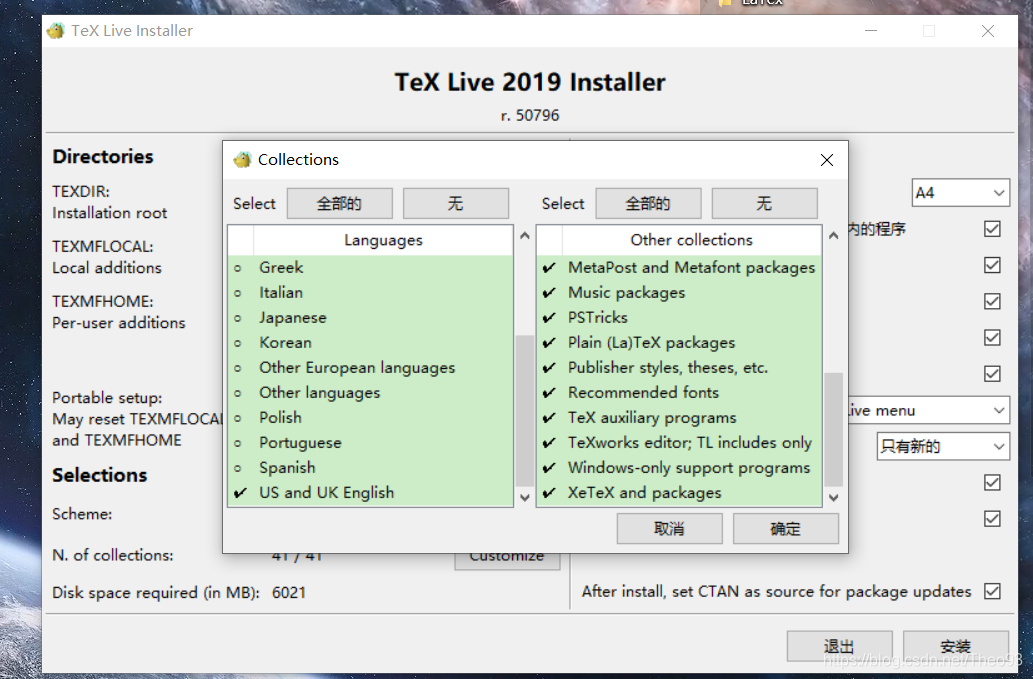Click the 退出 quit button

(x=839, y=646)
